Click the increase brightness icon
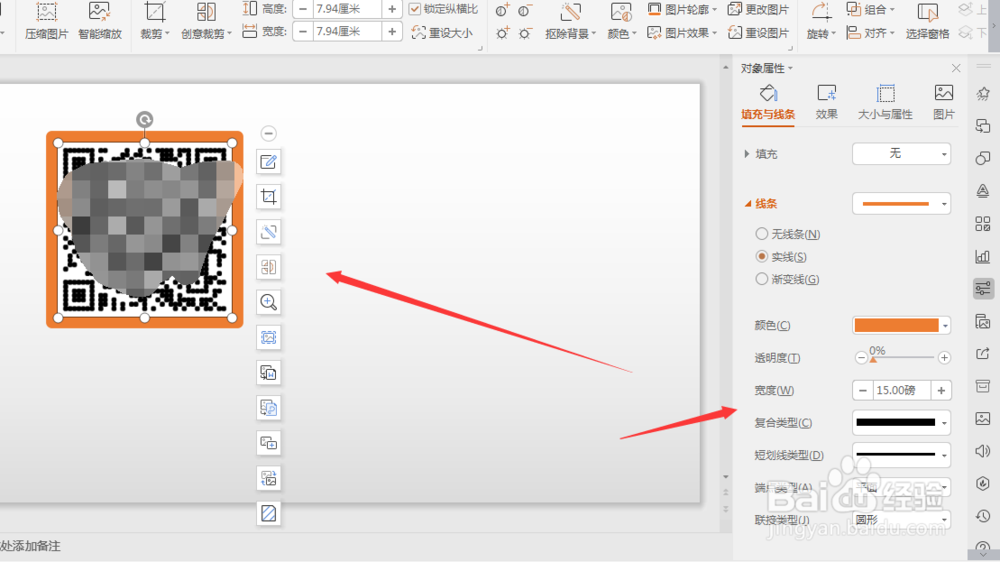This screenshot has width=1000, height=562. pyautogui.click(x=503, y=33)
